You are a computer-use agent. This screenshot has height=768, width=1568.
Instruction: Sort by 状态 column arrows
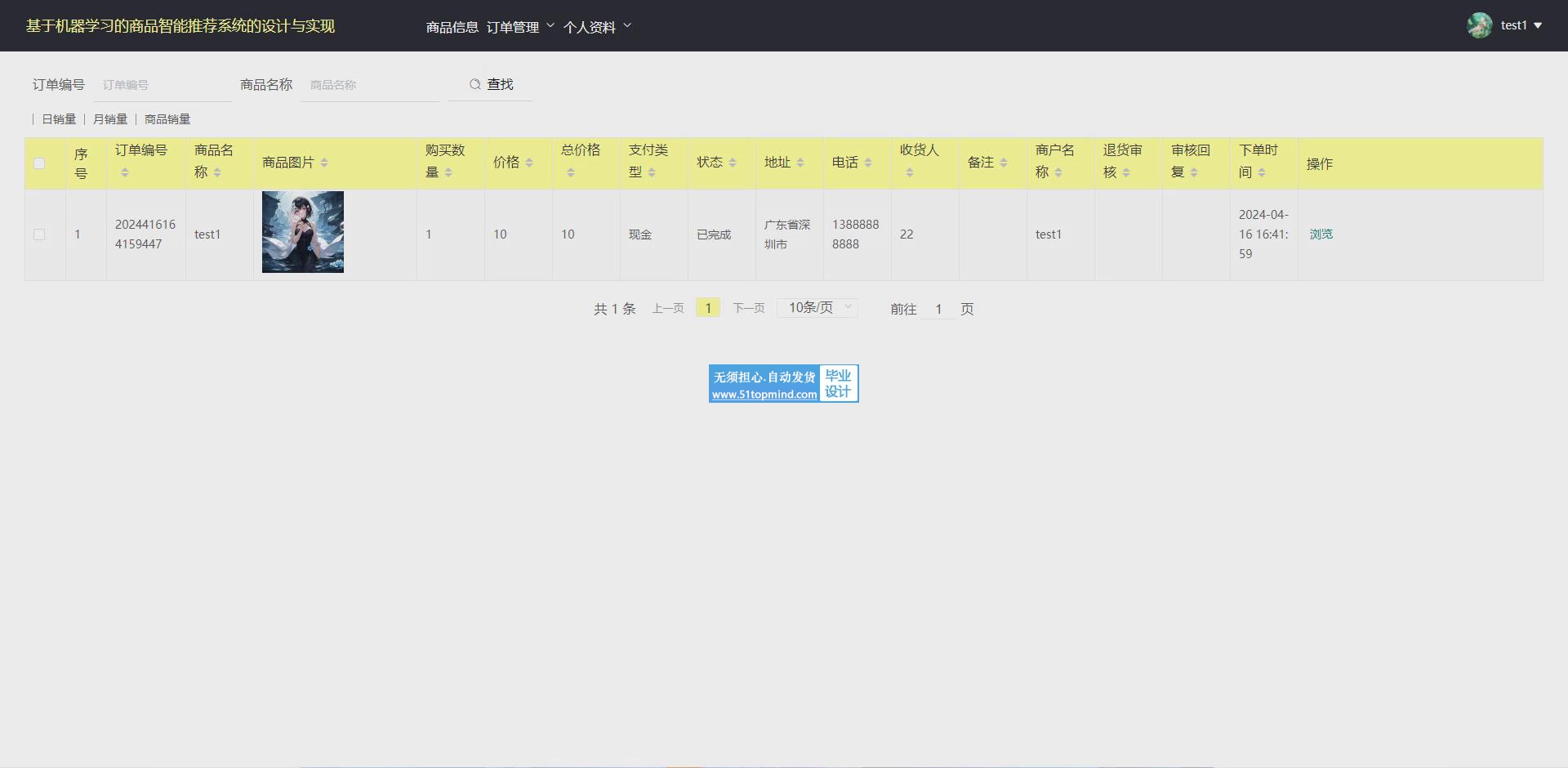(x=733, y=163)
